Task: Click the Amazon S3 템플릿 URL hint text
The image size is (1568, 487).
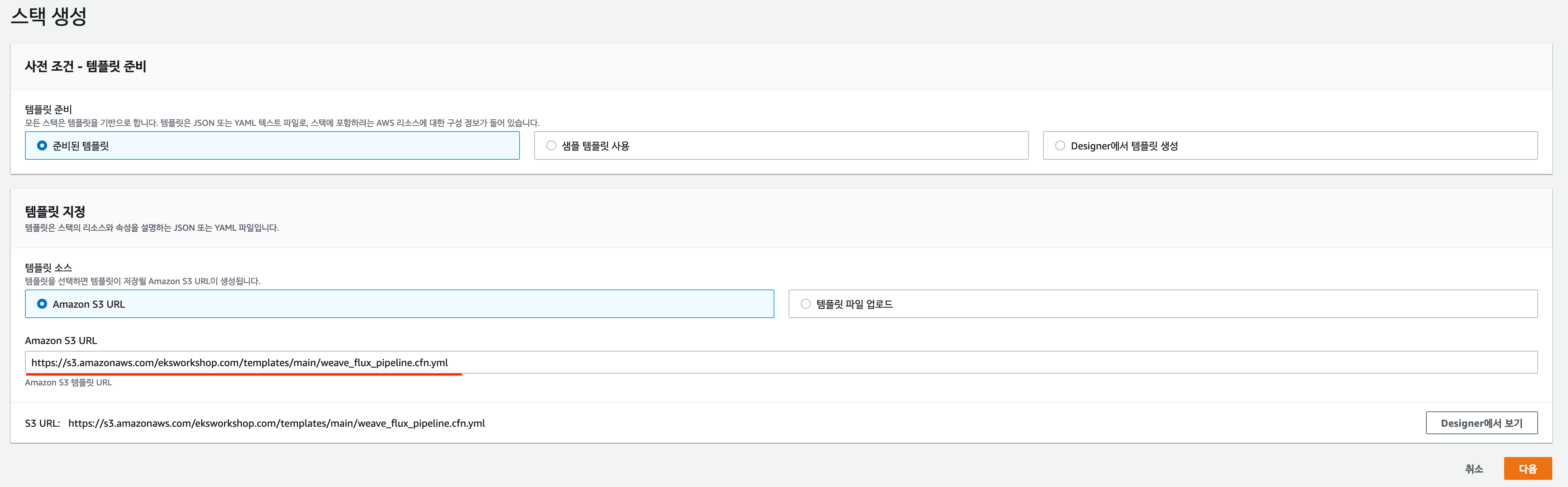Action: click(x=68, y=383)
